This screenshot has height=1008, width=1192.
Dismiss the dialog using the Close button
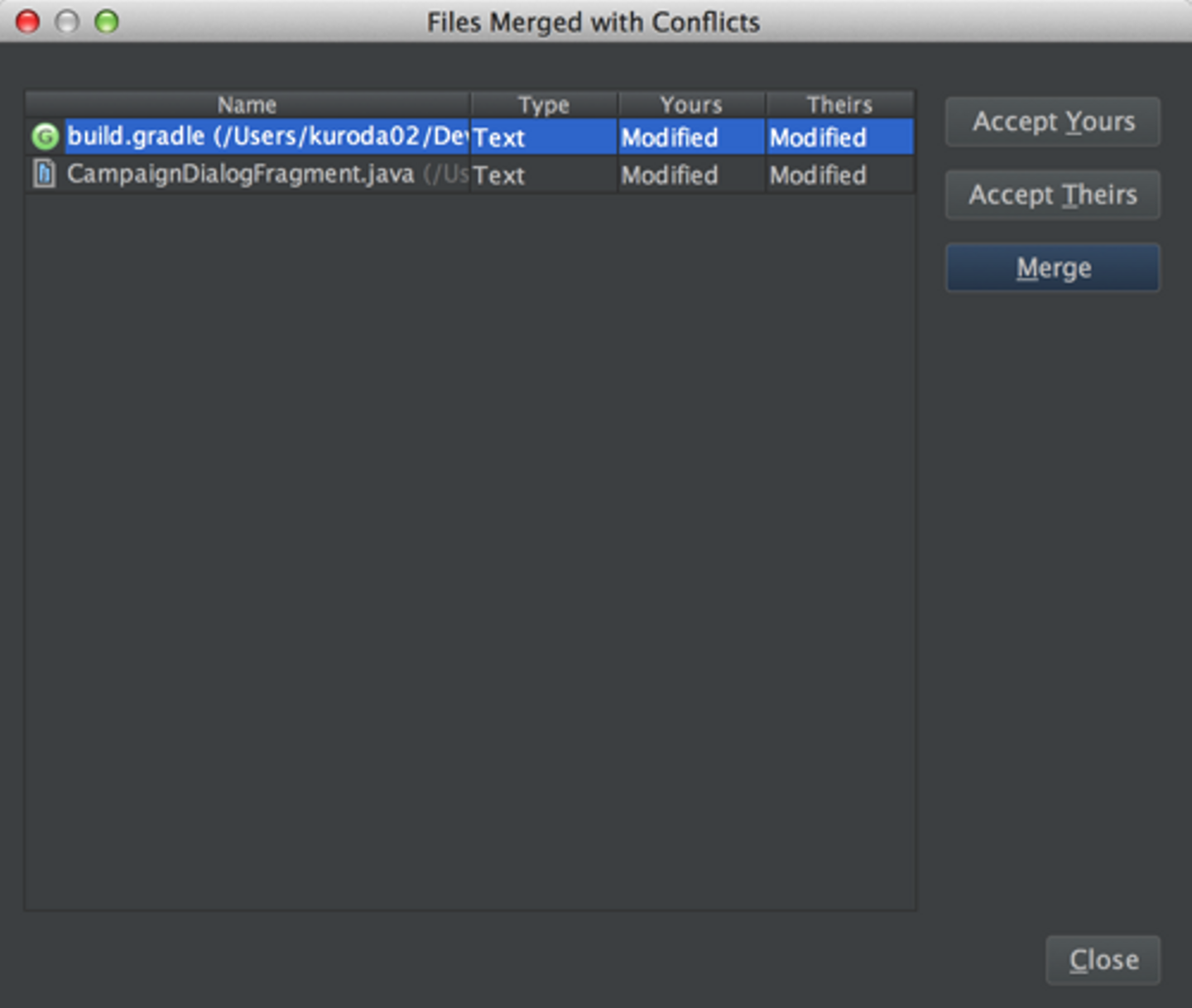[x=1103, y=960]
